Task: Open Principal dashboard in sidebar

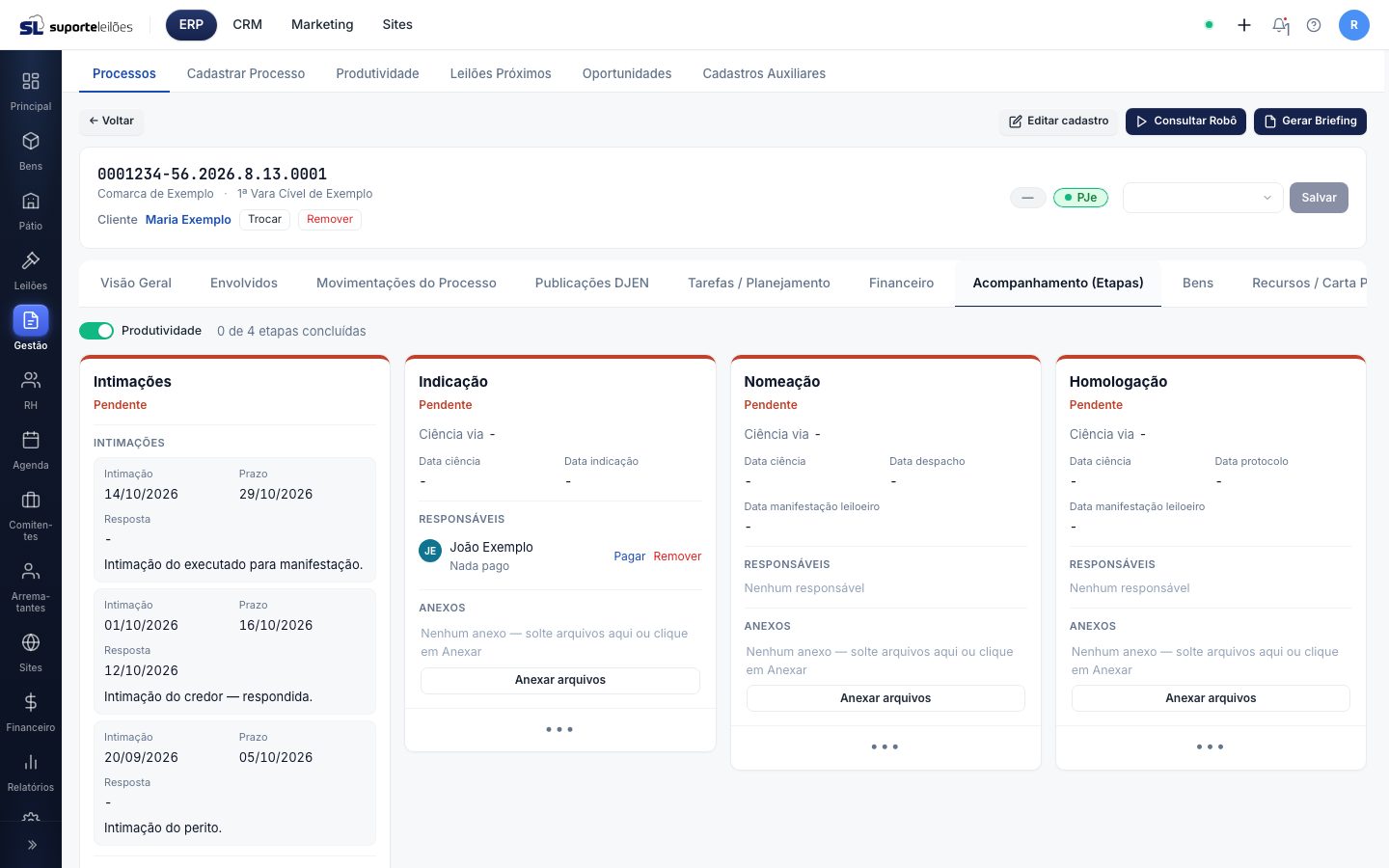Action: tap(31, 92)
